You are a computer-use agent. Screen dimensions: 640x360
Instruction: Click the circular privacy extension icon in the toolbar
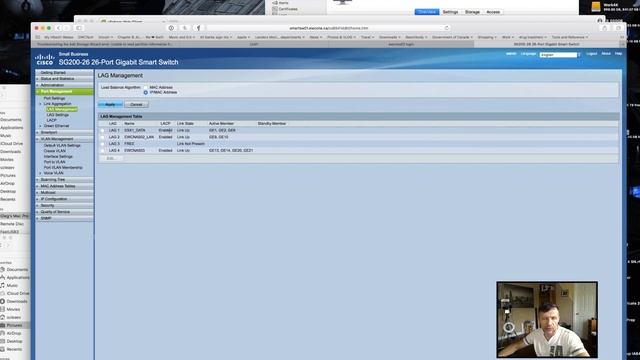[x=171, y=28]
